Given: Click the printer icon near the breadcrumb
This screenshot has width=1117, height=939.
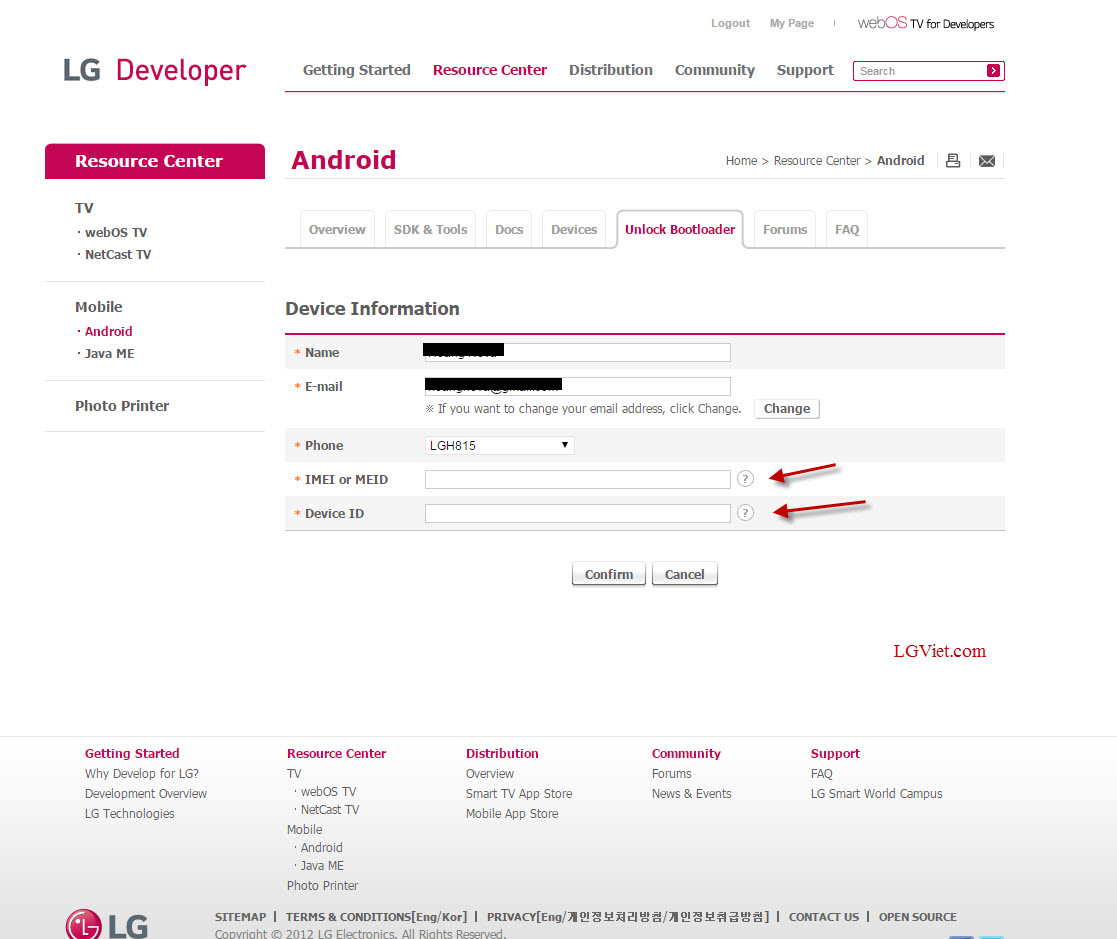Looking at the screenshot, I should click(952, 160).
